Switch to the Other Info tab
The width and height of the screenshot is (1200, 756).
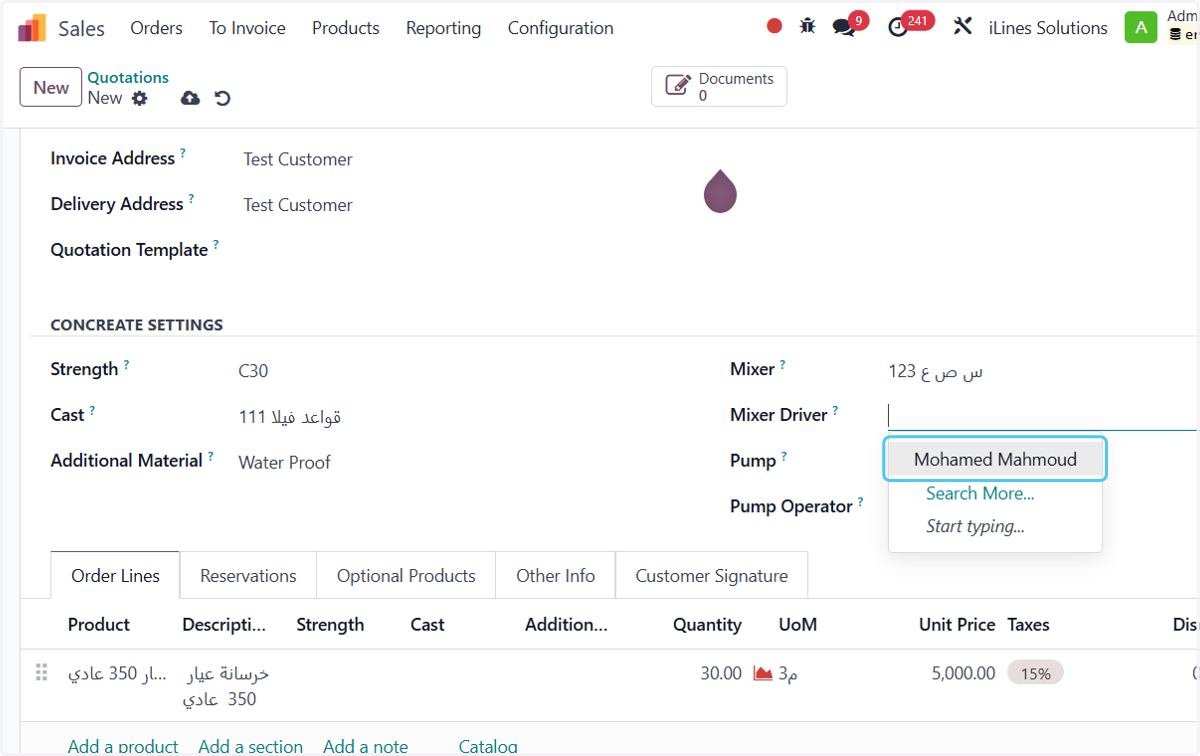(555, 576)
